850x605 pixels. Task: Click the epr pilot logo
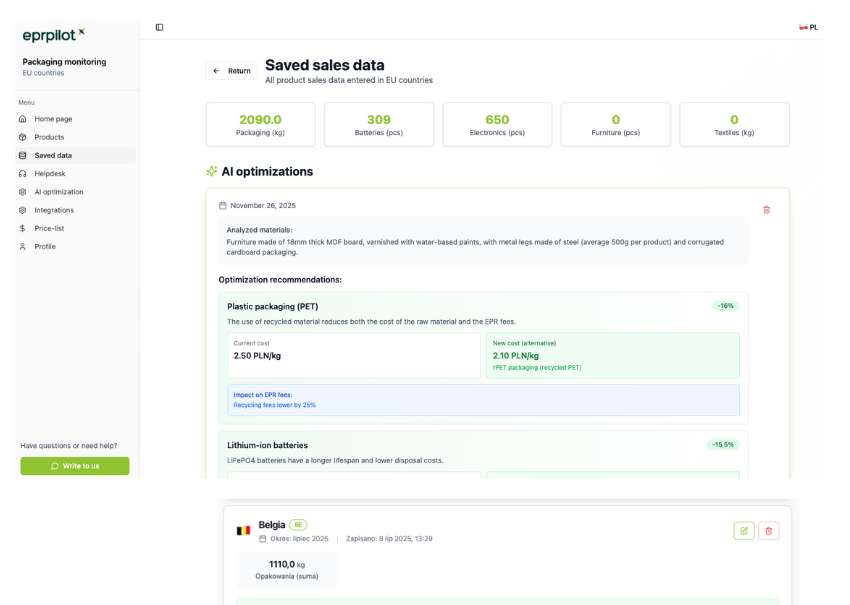tap(54, 35)
